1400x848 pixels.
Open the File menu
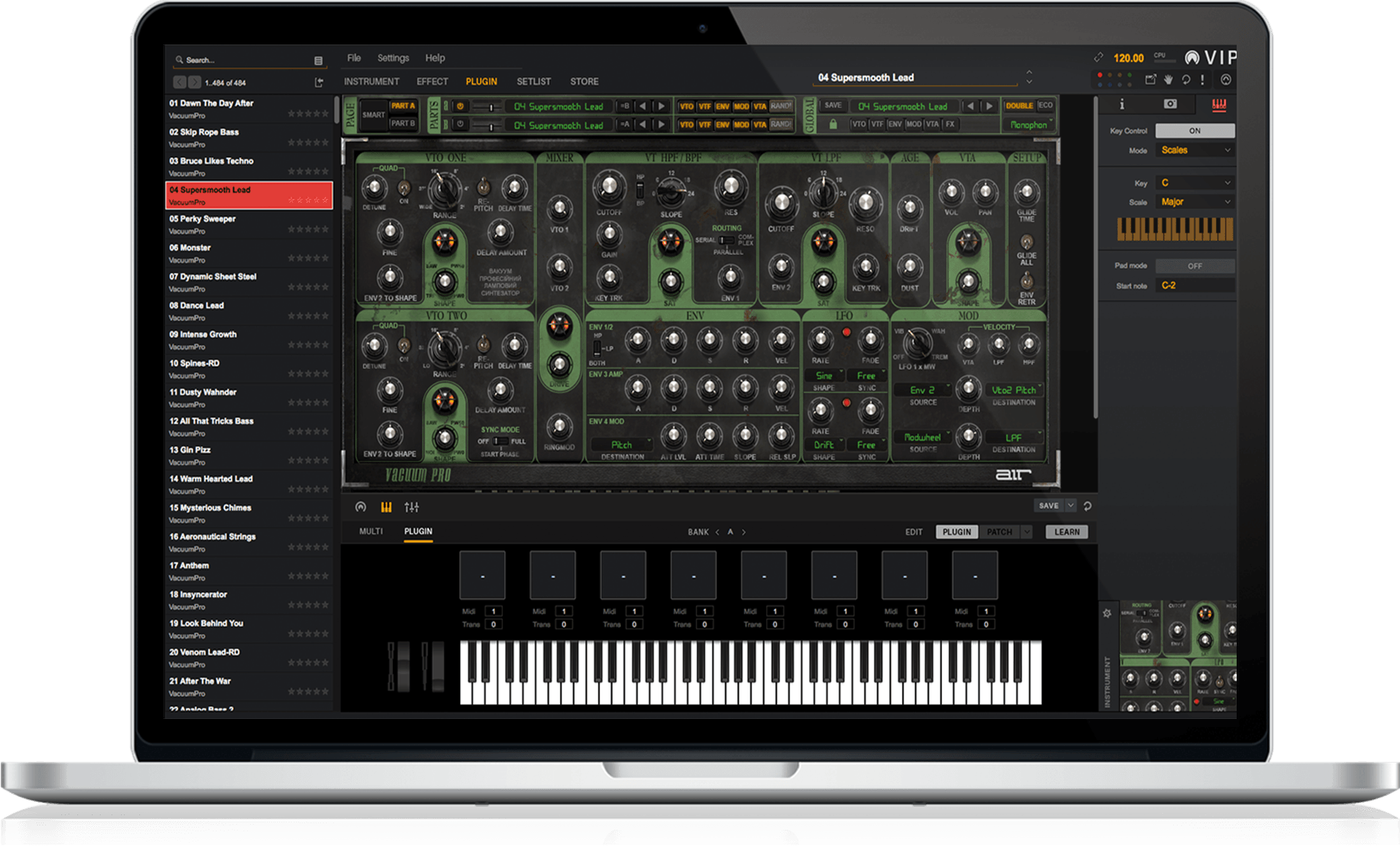(354, 58)
